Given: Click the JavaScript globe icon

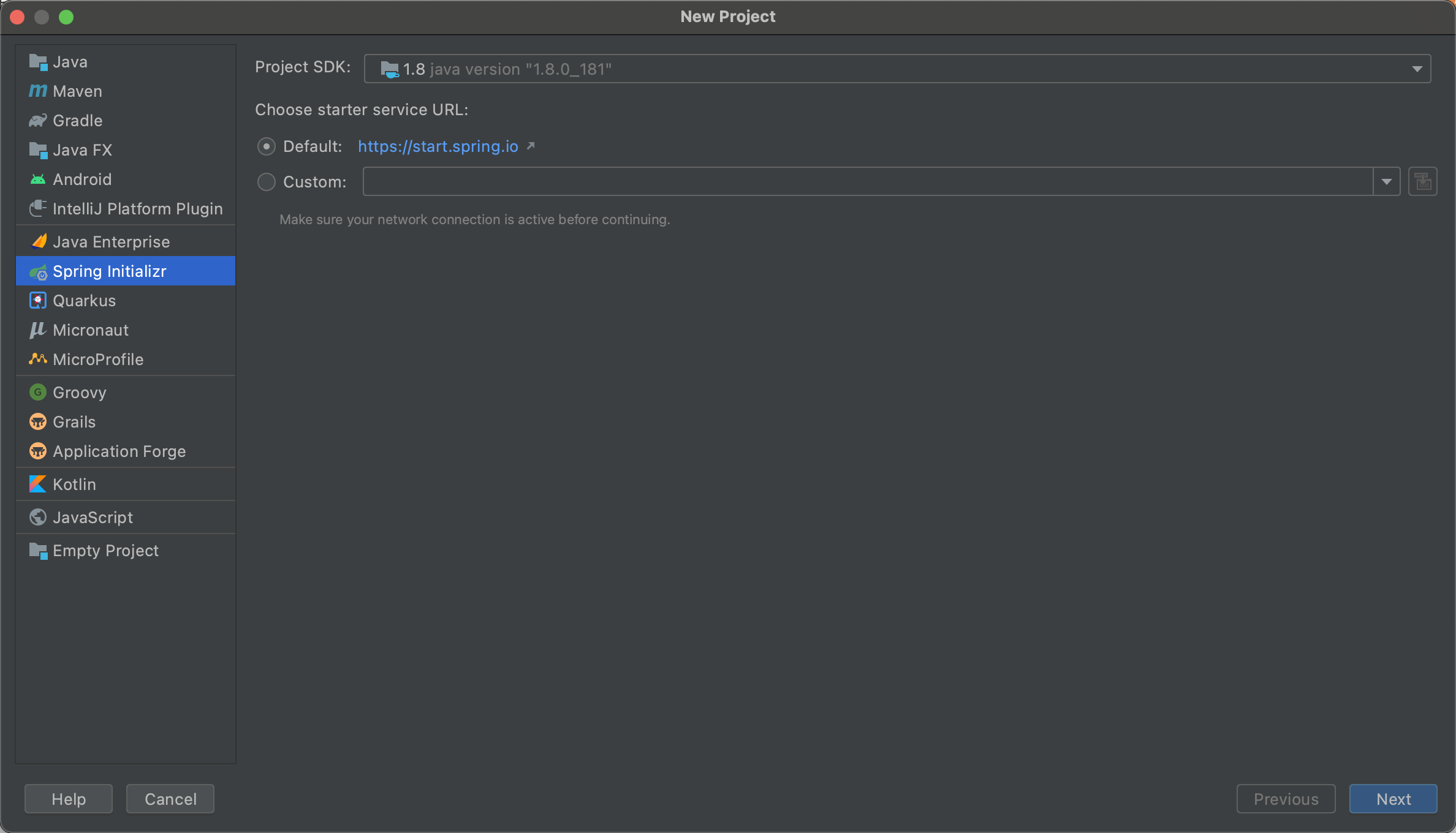Looking at the screenshot, I should pyautogui.click(x=37, y=518).
